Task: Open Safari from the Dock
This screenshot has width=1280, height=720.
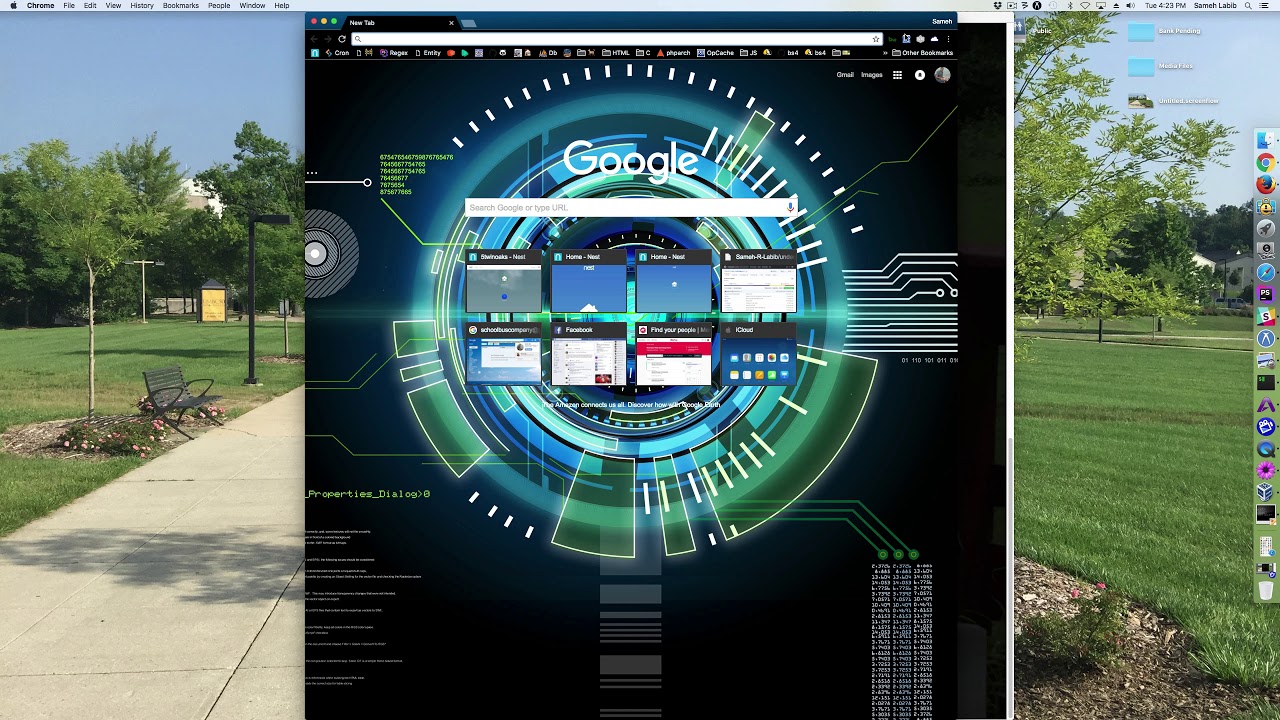Action: pos(1266,272)
